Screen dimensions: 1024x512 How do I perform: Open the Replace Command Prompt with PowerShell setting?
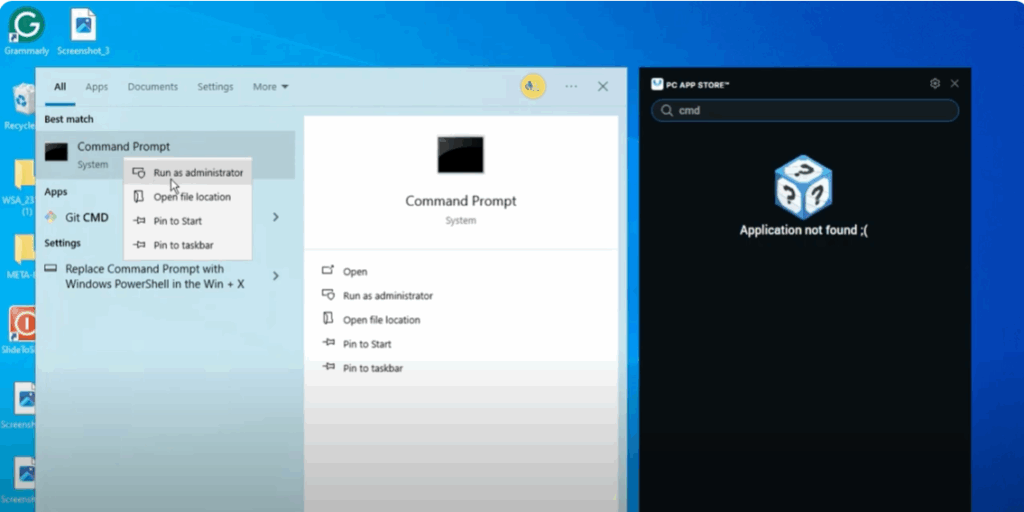pyautogui.click(x=154, y=277)
